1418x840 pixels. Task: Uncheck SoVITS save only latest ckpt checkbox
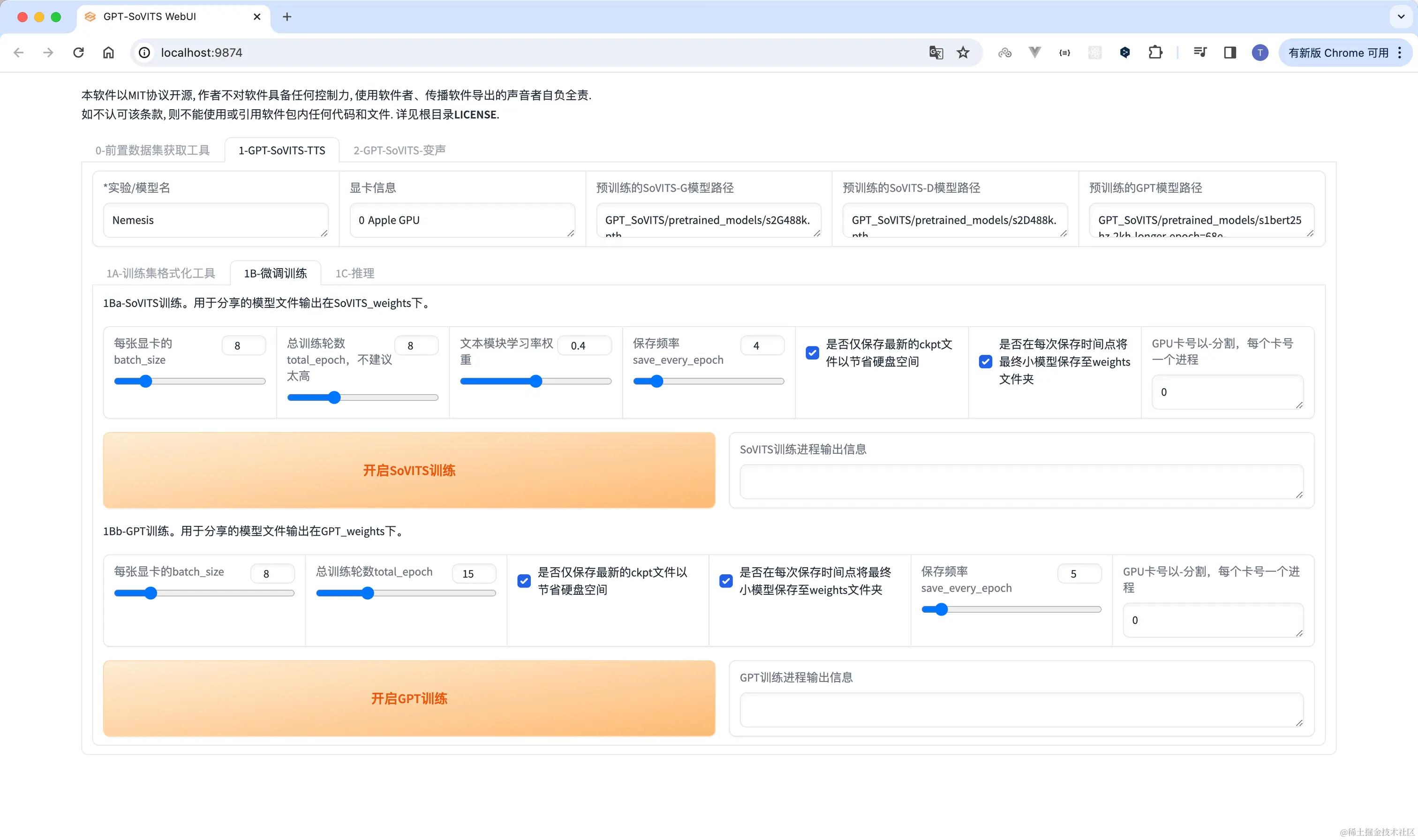click(812, 352)
